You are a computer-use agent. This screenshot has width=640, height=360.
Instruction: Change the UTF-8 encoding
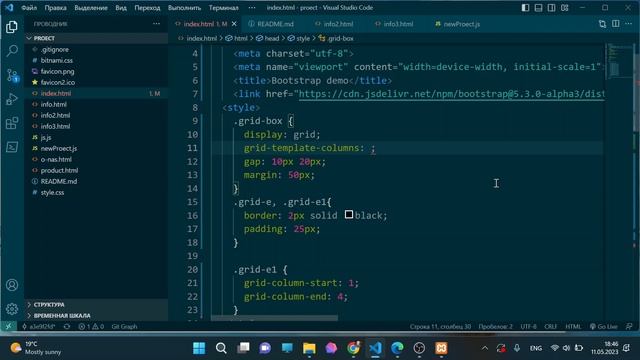pyautogui.click(x=529, y=327)
